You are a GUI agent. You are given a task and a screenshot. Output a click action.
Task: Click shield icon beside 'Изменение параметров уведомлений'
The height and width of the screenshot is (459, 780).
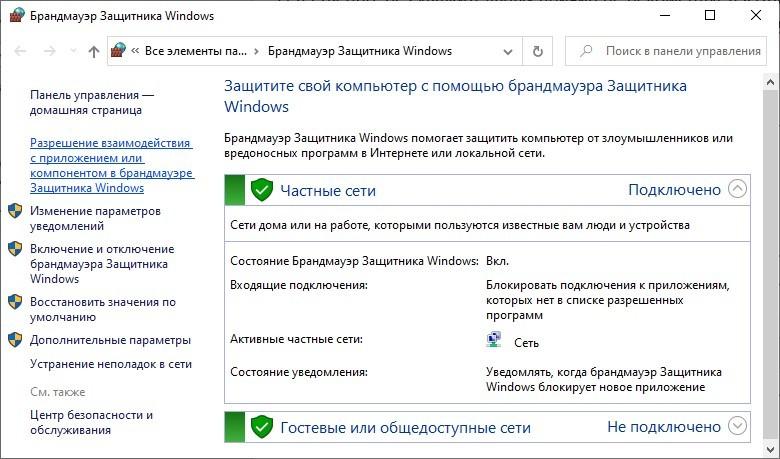(x=15, y=211)
